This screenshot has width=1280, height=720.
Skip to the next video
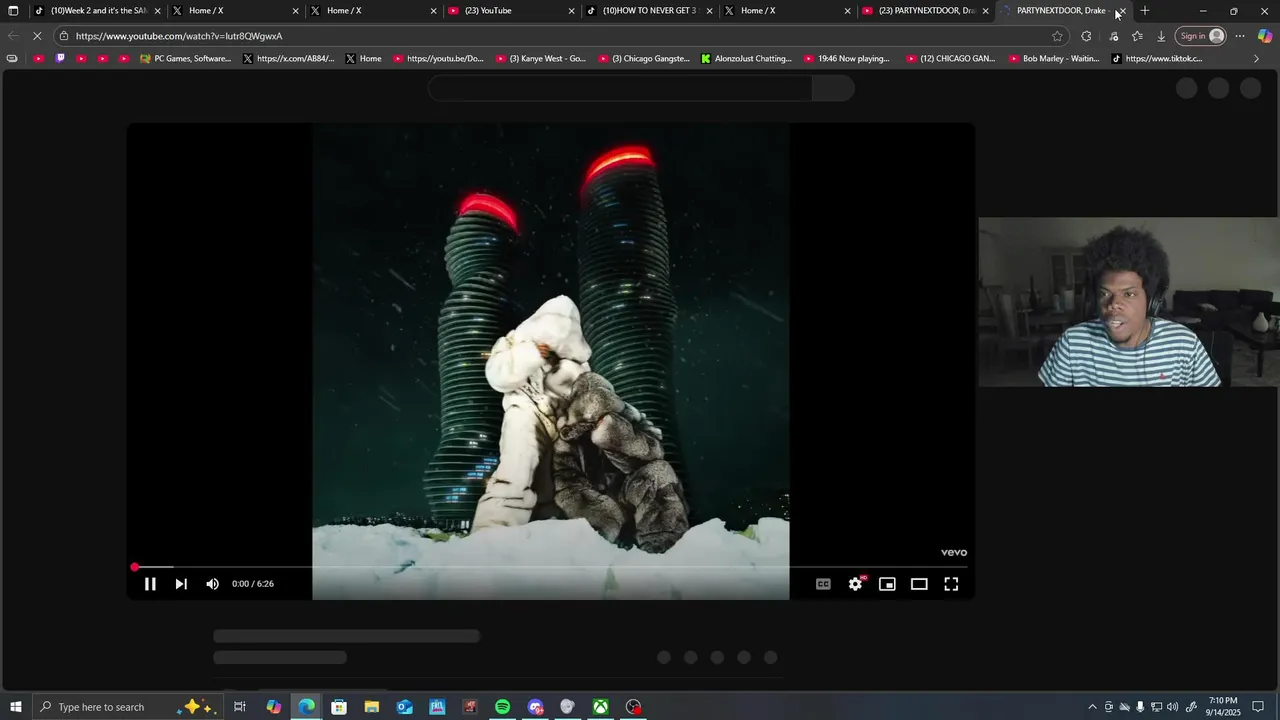pos(181,584)
